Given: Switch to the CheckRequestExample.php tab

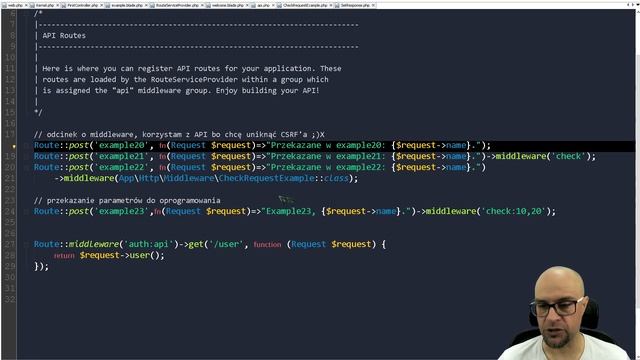Looking at the screenshot, I should coord(305,5).
